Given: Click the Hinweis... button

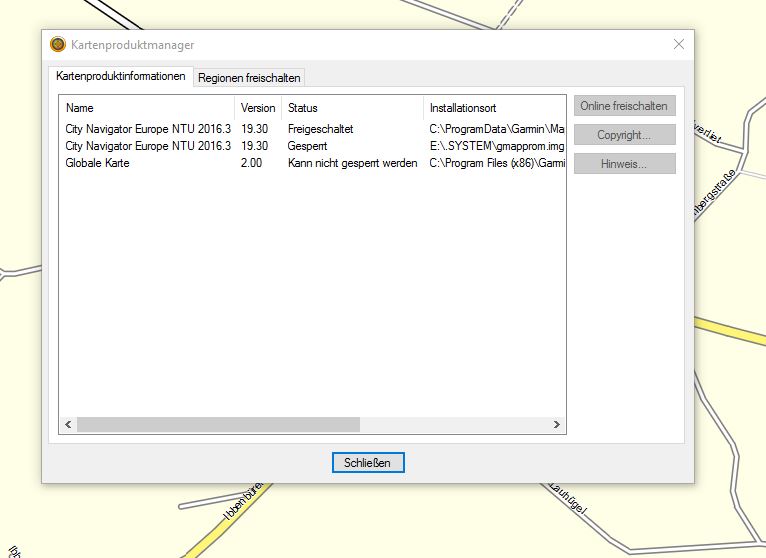Looking at the screenshot, I should 624,164.
